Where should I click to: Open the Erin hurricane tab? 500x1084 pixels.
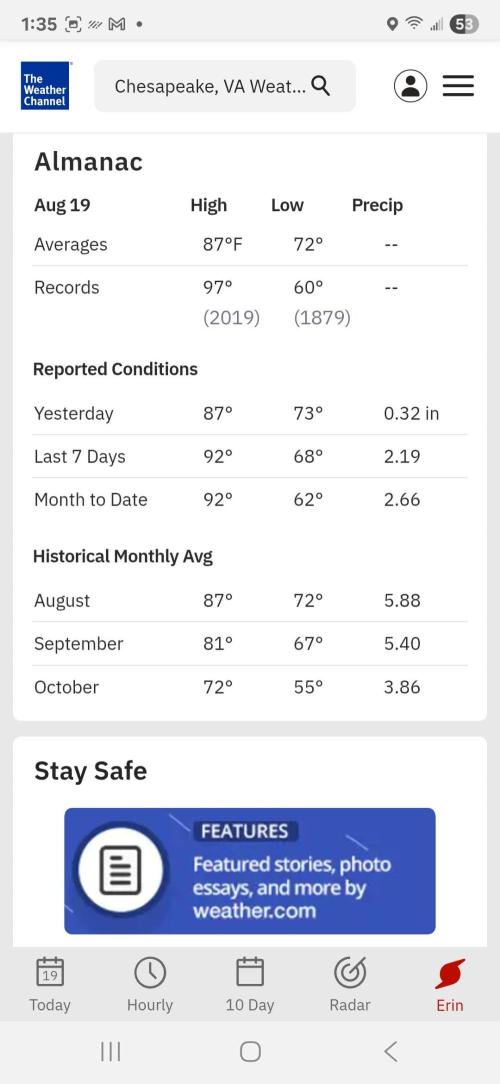(450, 985)
